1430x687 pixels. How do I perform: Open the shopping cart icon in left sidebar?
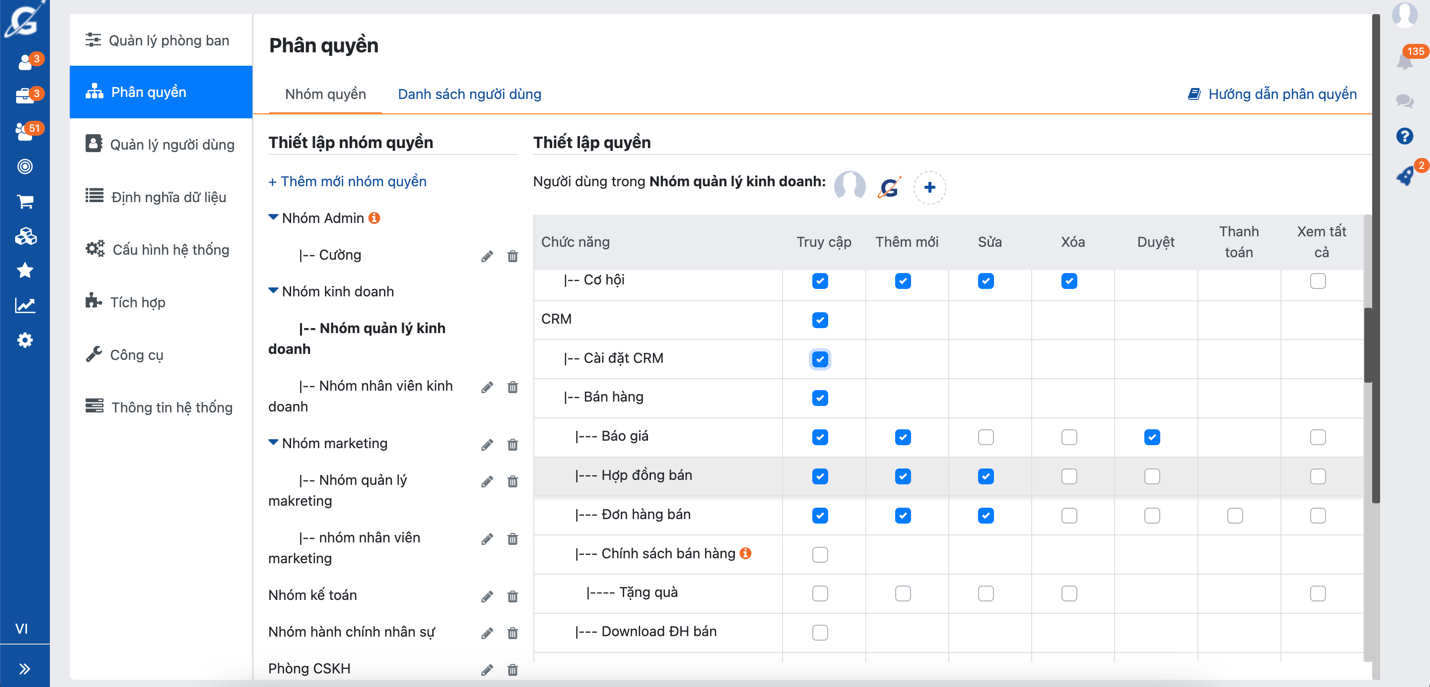(25, 202)
